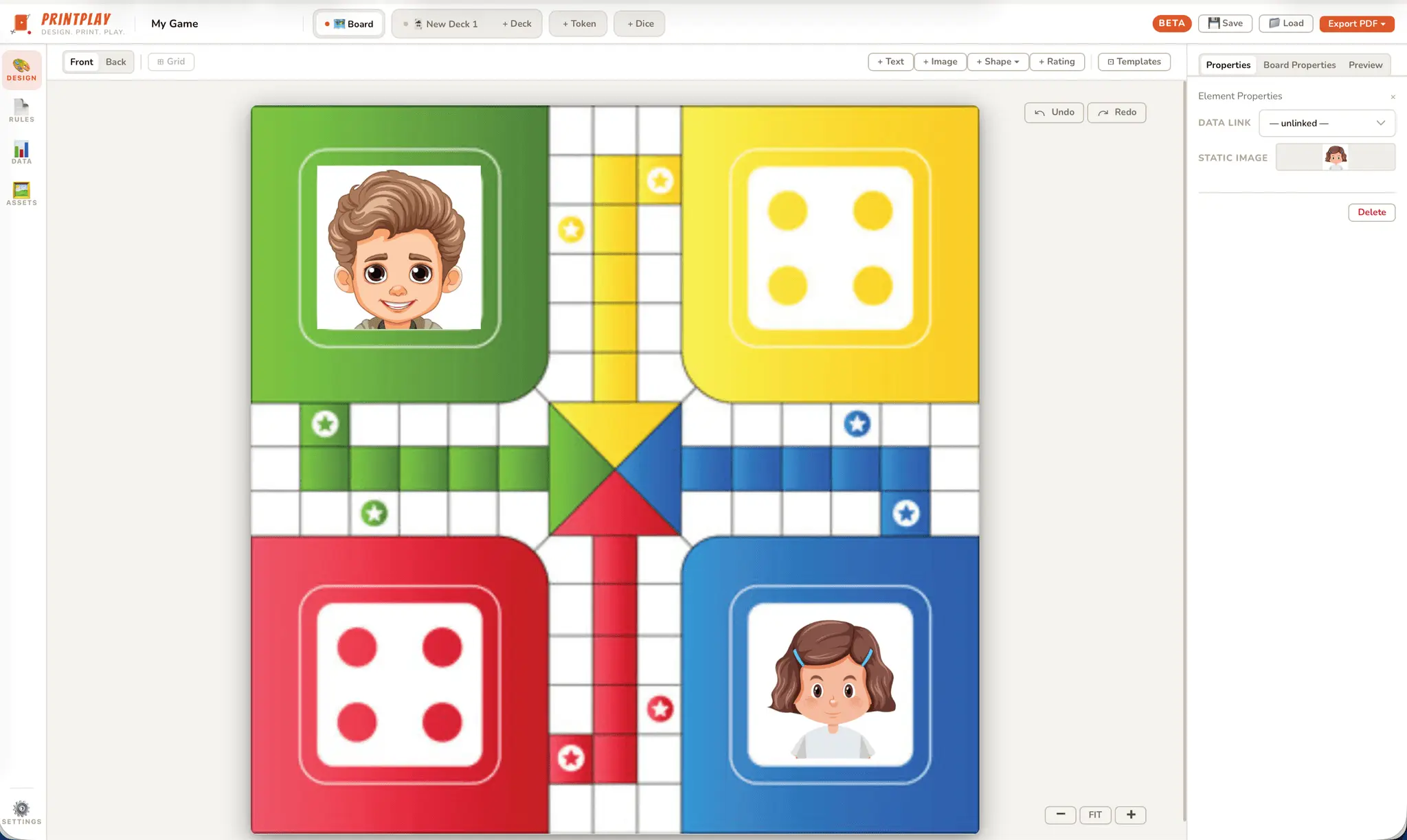Click the blue star on white square
Screen dimensions: 1407x840
pos(857,424)
